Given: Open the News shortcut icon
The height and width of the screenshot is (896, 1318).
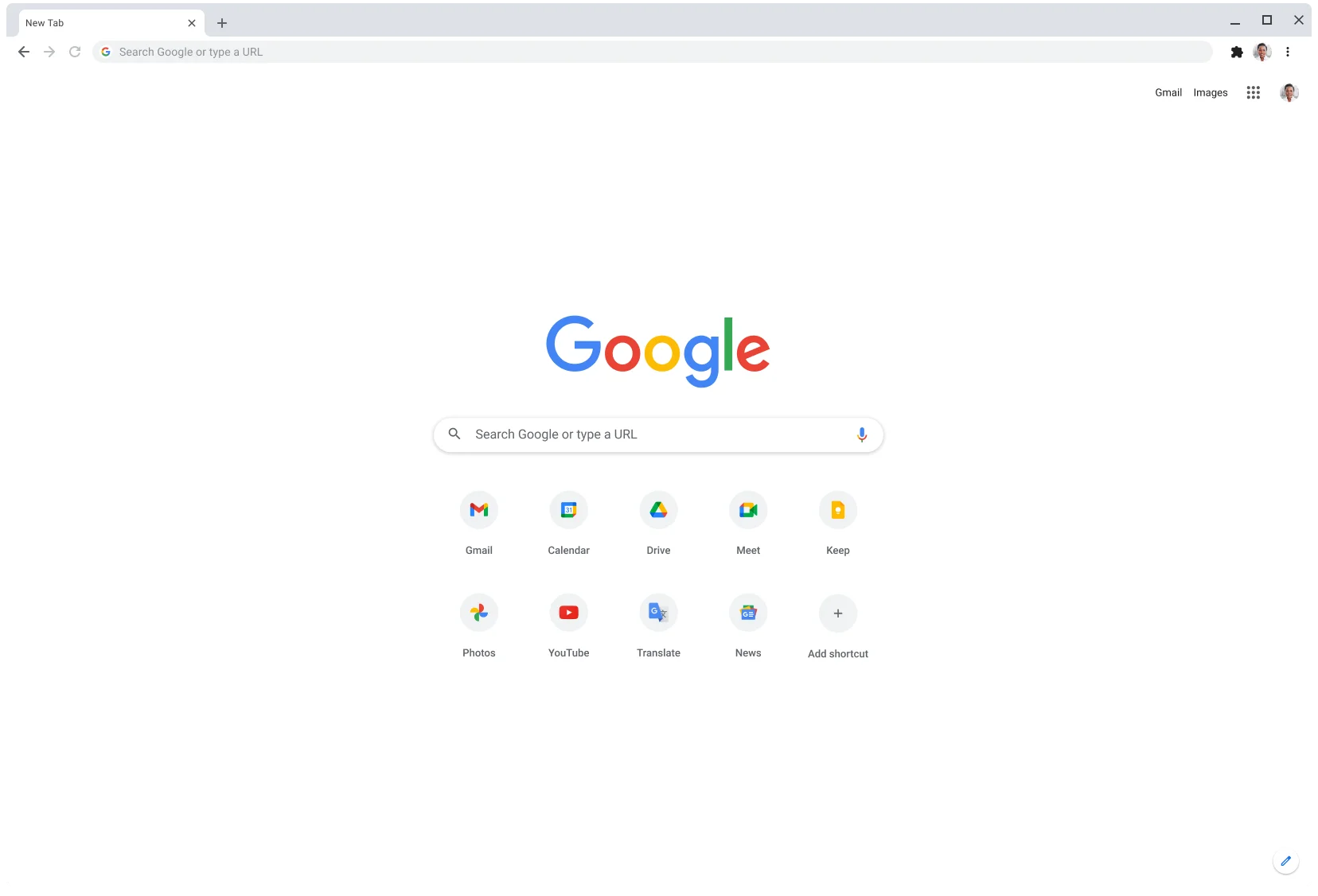Looking at the screenshot, I should (x=748, y=613).
